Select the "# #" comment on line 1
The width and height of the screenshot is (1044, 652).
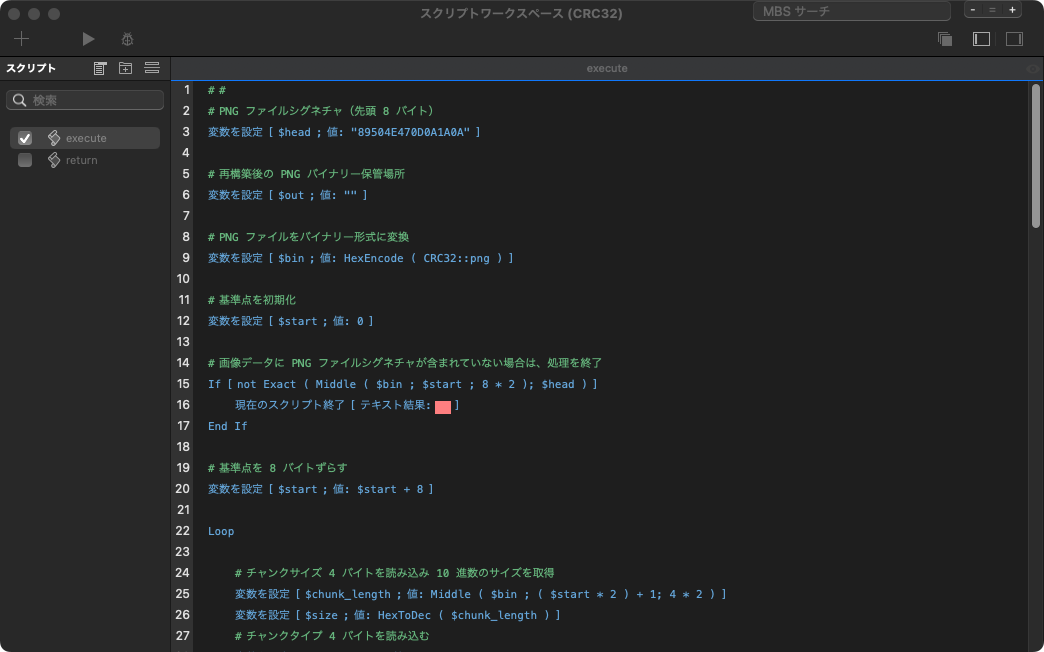coord(216,90)
